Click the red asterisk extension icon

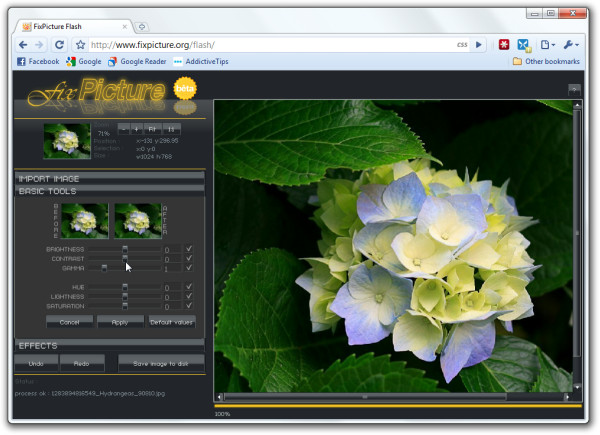pos(503,45)
